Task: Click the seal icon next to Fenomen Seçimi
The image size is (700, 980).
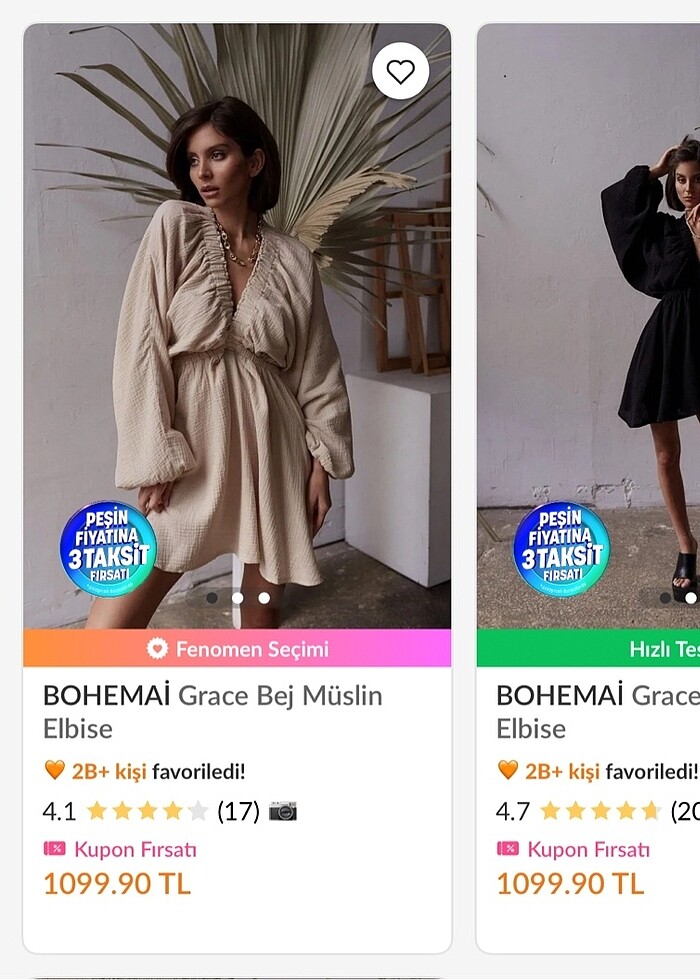Action: tap(157, 648)
